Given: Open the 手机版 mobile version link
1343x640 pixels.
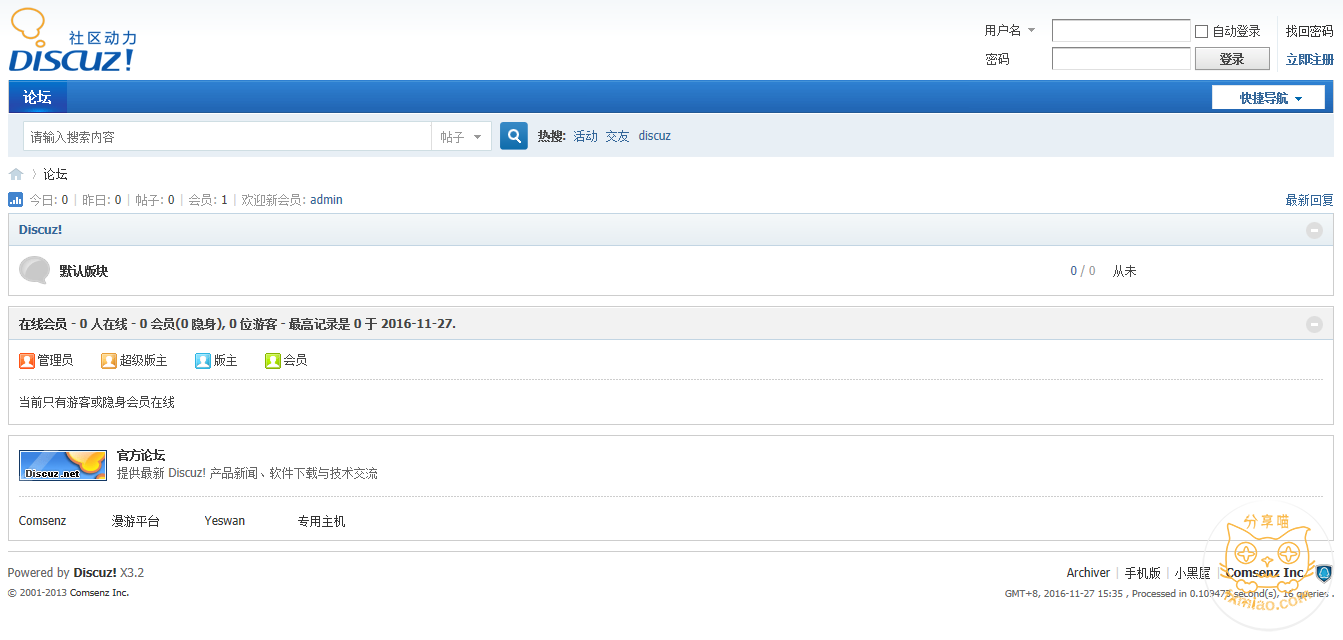Looking at the screenshot, I should tap(1142, 573).
